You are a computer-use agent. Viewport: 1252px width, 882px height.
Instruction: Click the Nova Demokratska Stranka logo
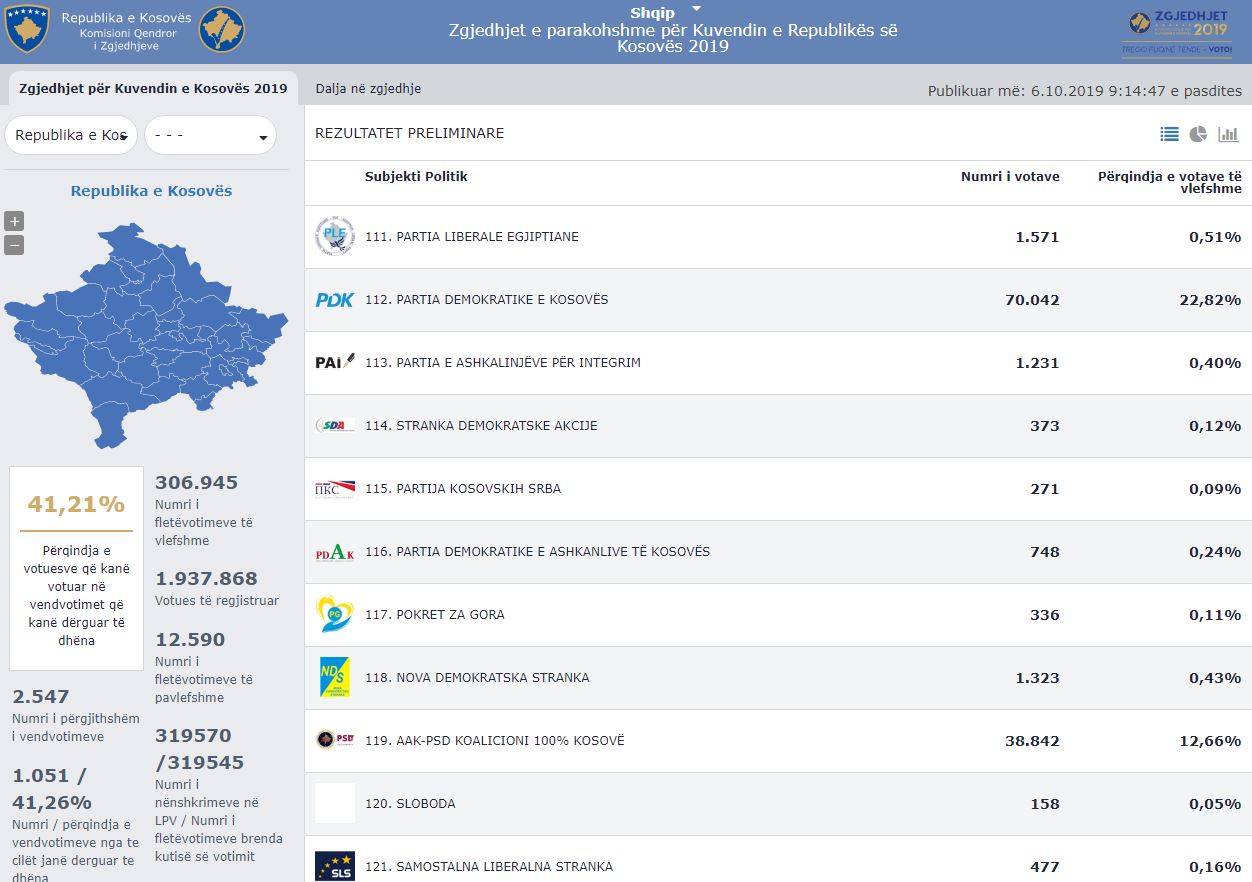click(x=334, y=678)
